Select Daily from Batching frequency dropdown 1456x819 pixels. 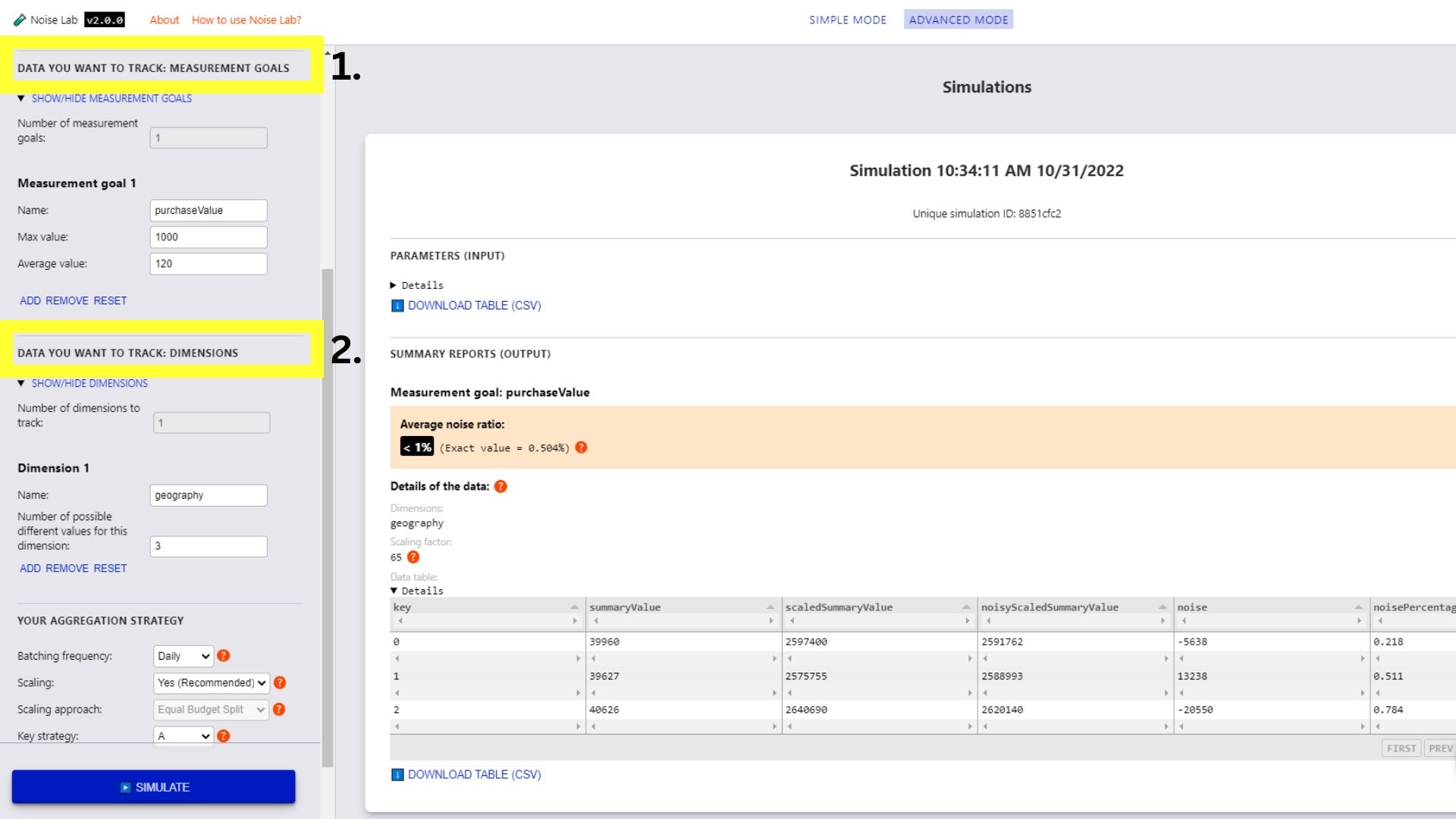click(183, 655)
